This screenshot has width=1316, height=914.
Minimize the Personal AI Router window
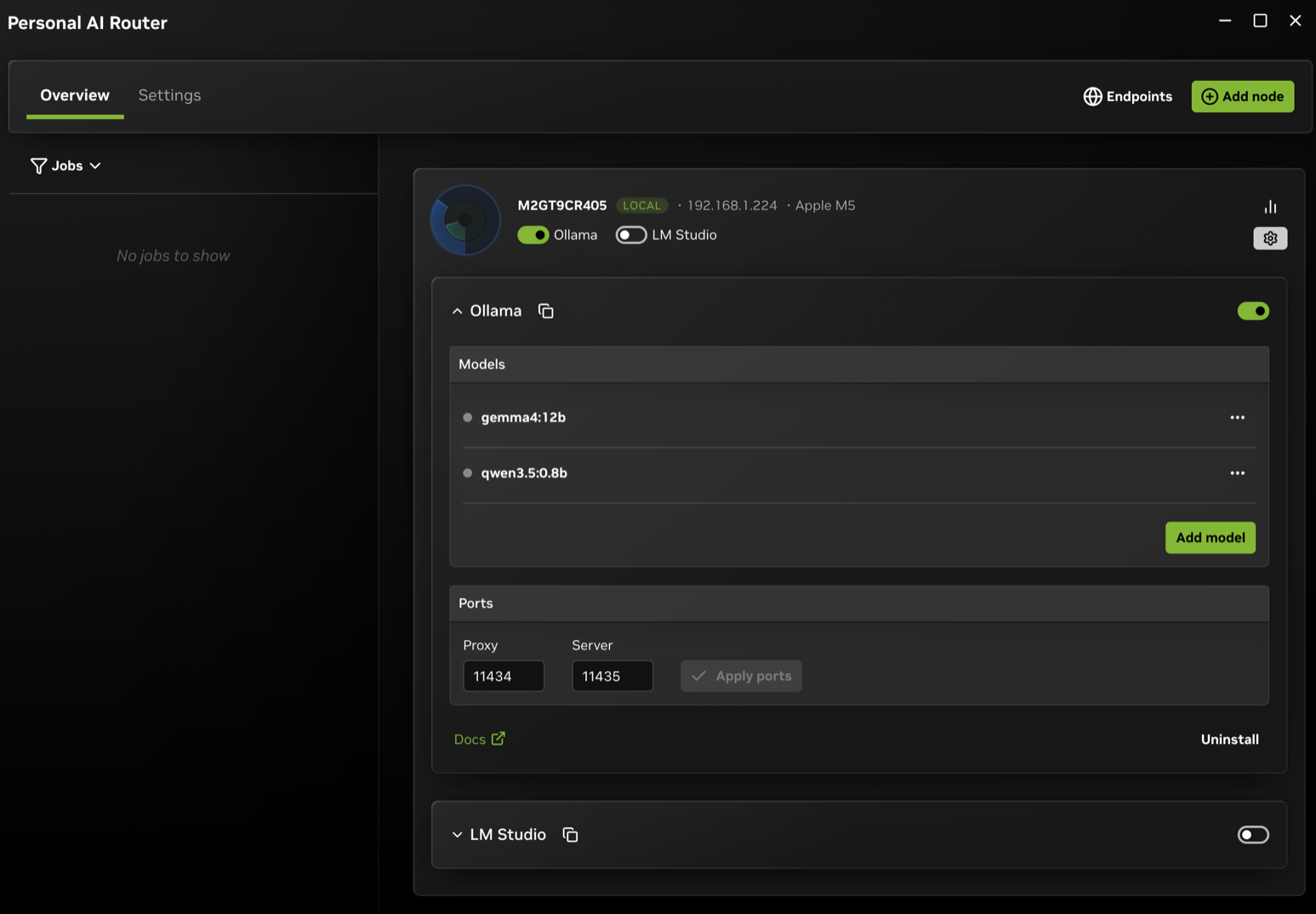(1225, 20)
